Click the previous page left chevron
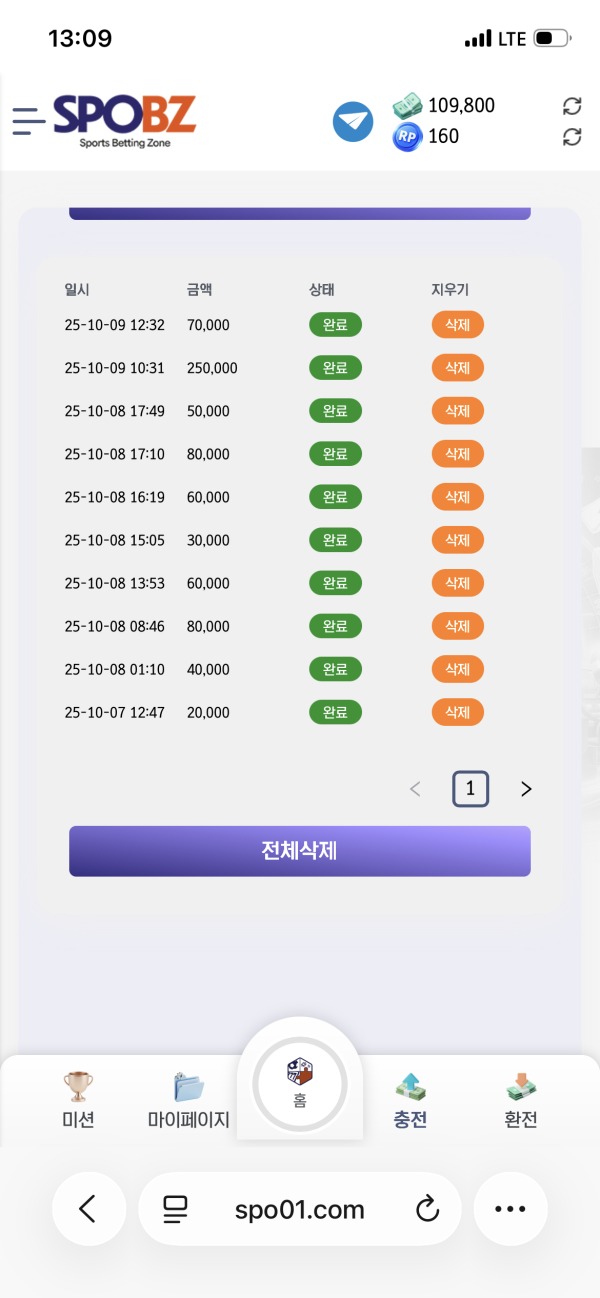This screenshot has height=1298, width=600. tap(415, 789)
